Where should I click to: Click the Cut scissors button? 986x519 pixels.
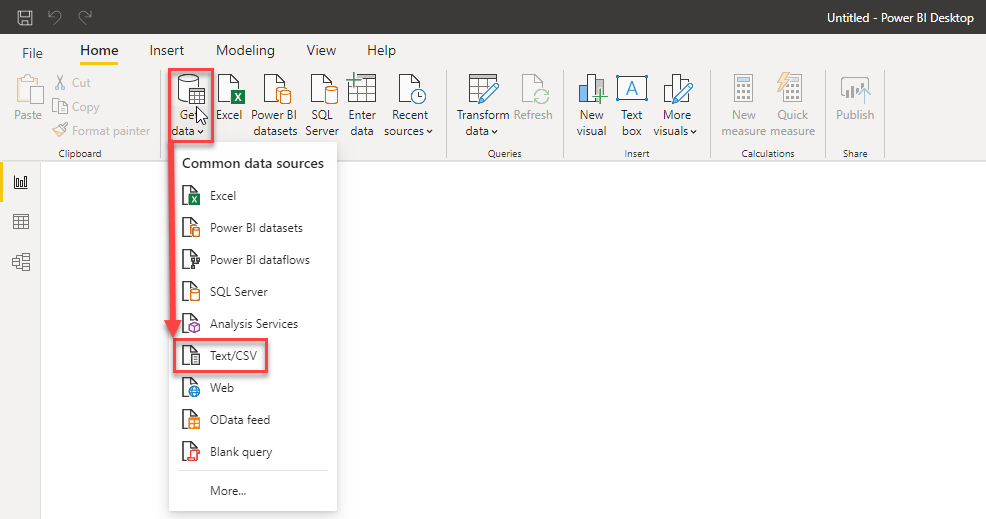click(72, 82)
